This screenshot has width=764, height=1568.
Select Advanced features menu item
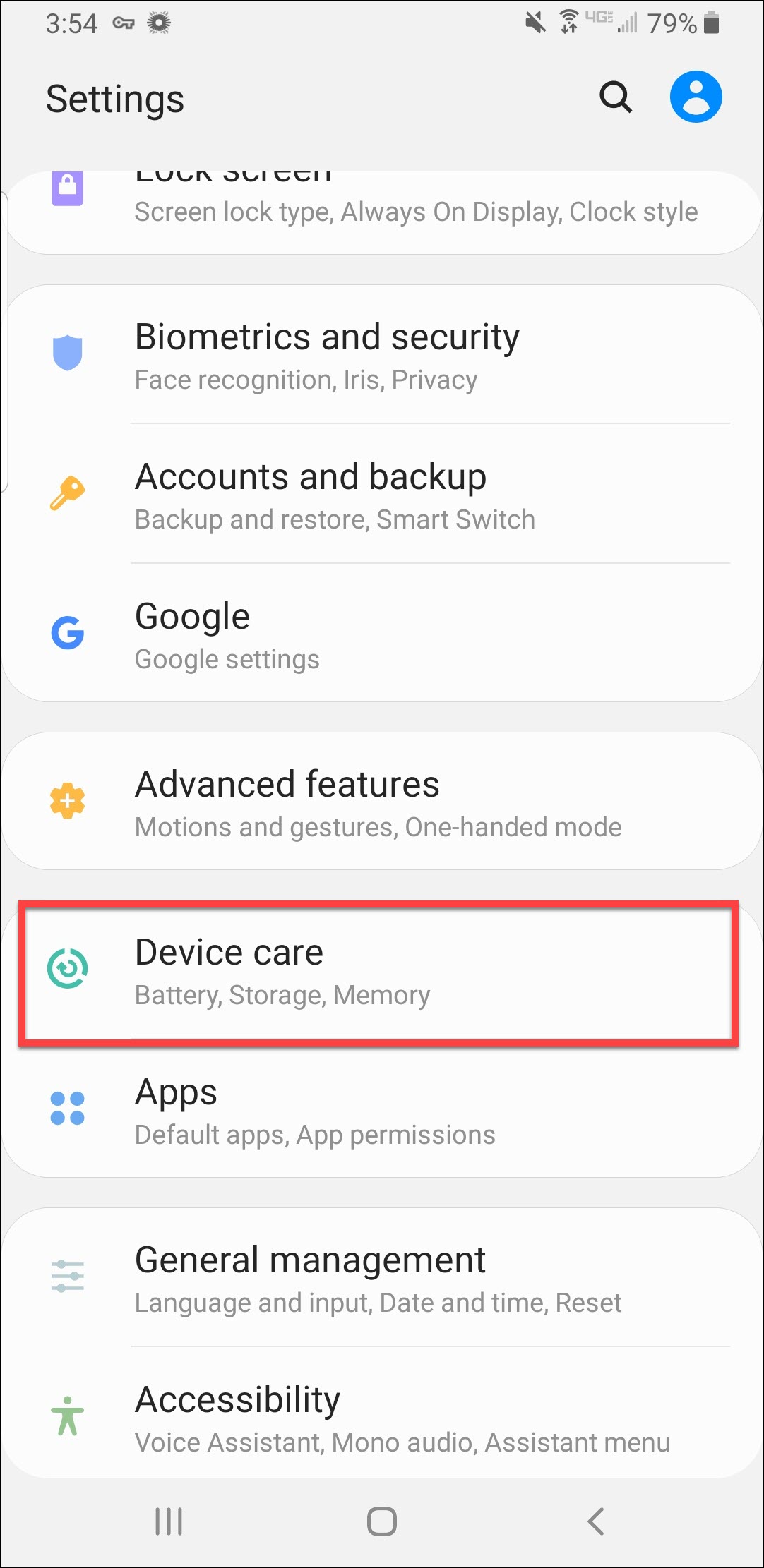tap(382, 801)
